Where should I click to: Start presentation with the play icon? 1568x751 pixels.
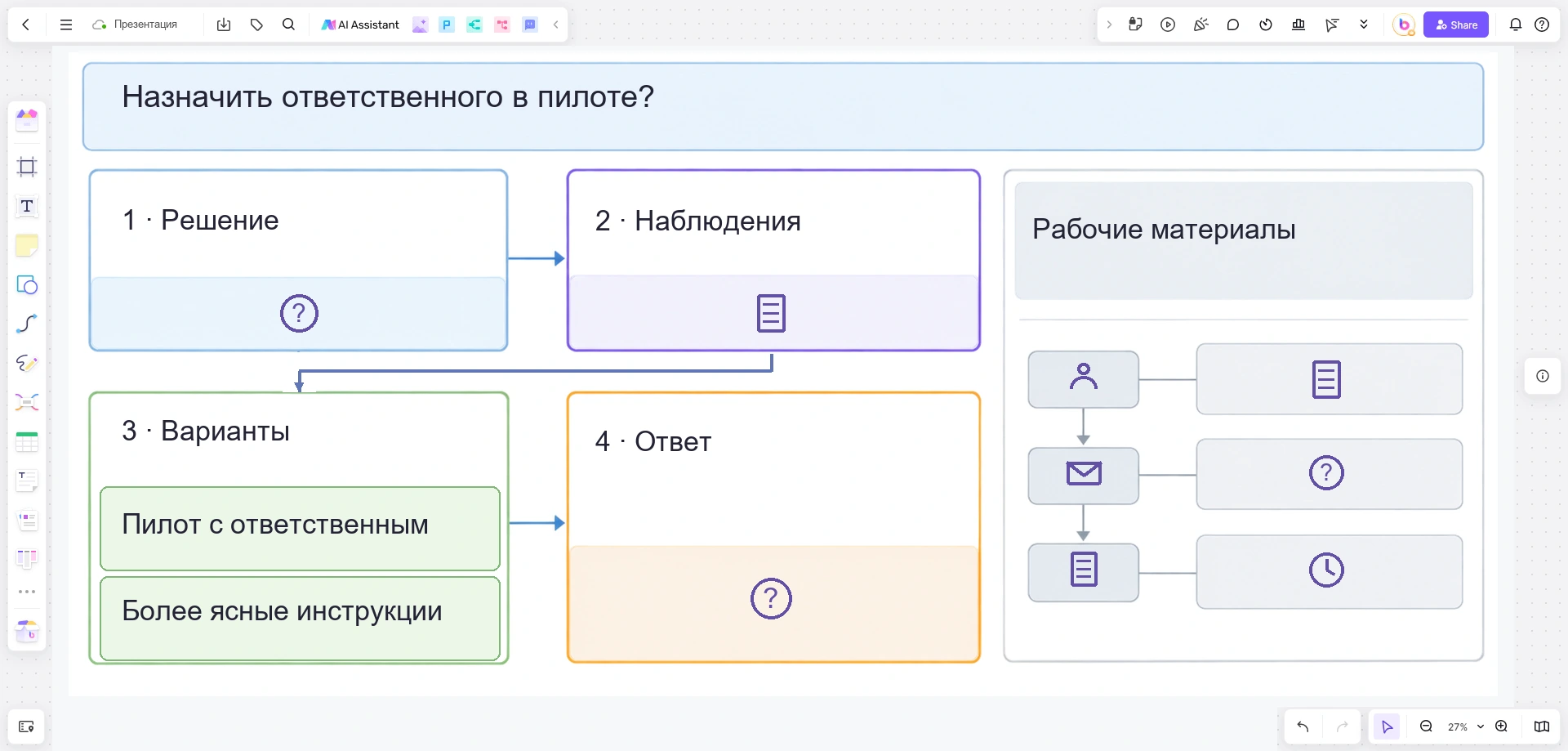pos(1168,25)
